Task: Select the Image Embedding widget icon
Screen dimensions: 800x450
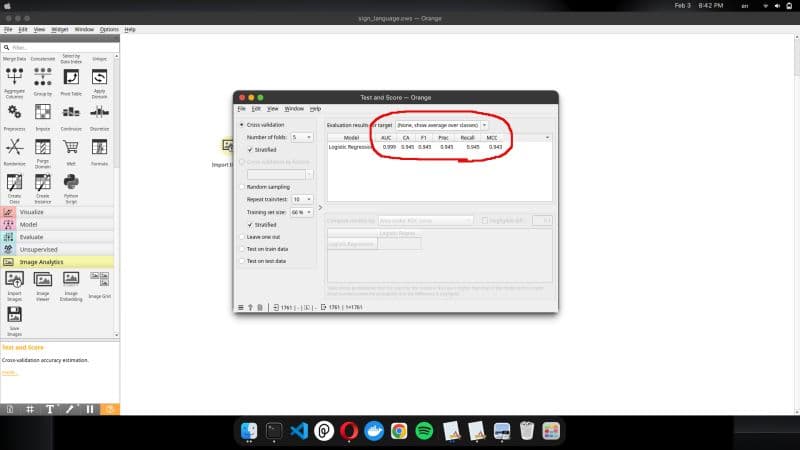Action: point(71,279)
